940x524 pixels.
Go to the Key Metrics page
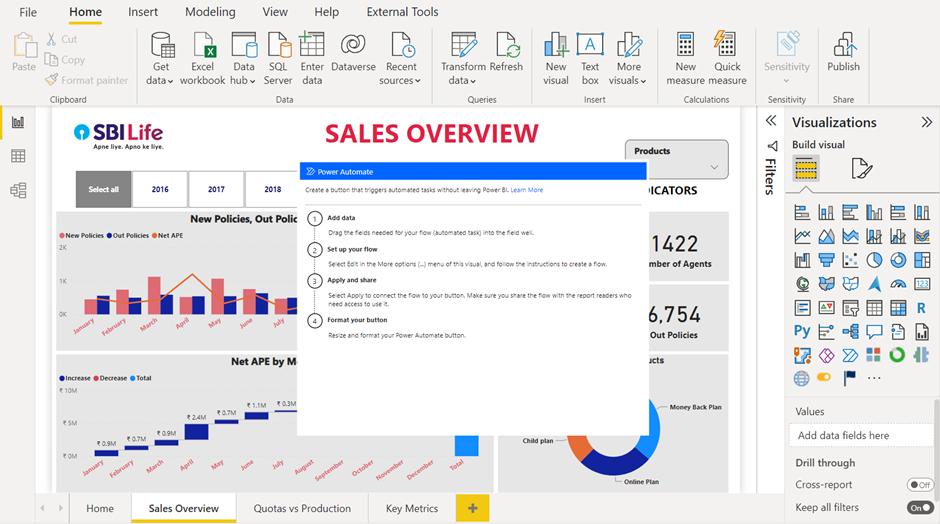click(x=412, y=508)
